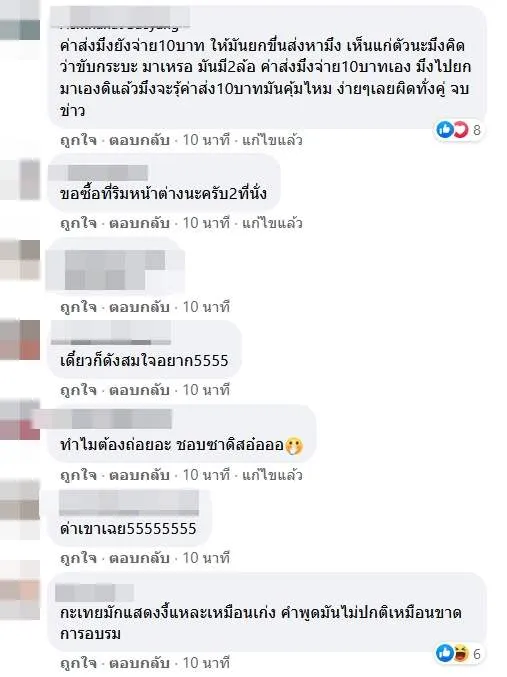The image size is (507, 677).
Task: Click ถูกใจ under the window seat comment
Action: pyautogui.click(x=79, y=223)
